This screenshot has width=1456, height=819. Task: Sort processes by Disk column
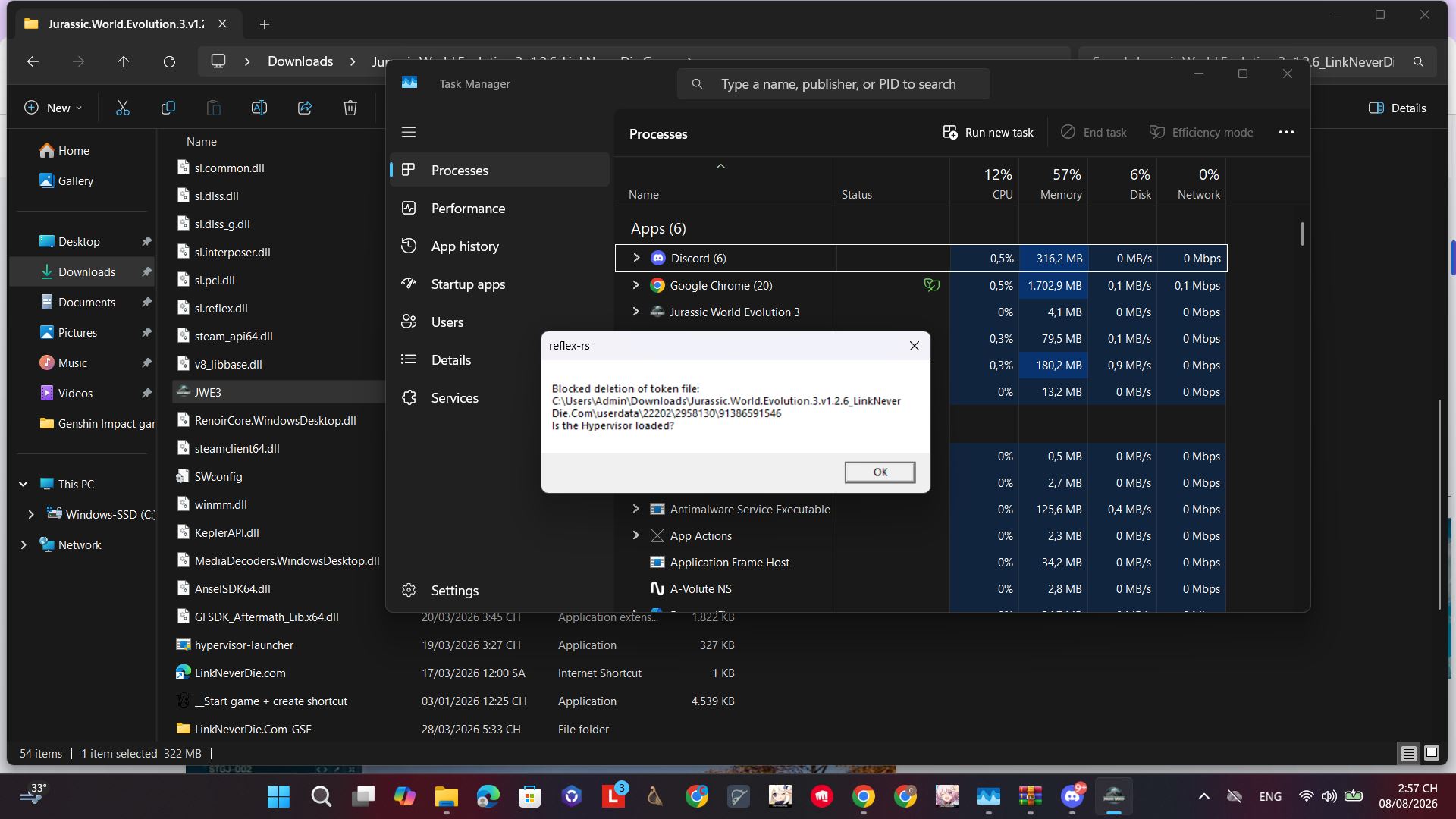tap(1122, 183)
